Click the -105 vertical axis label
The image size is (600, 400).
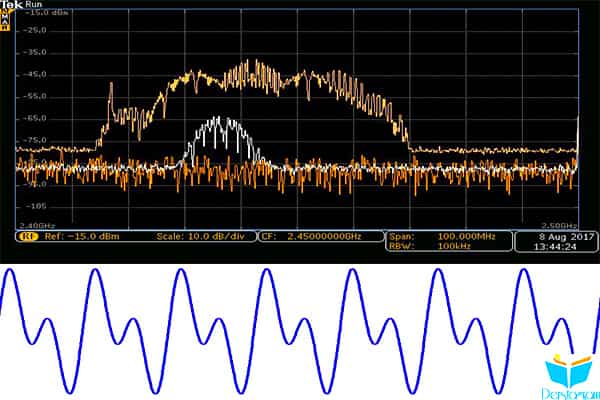[x=35, y=206]
